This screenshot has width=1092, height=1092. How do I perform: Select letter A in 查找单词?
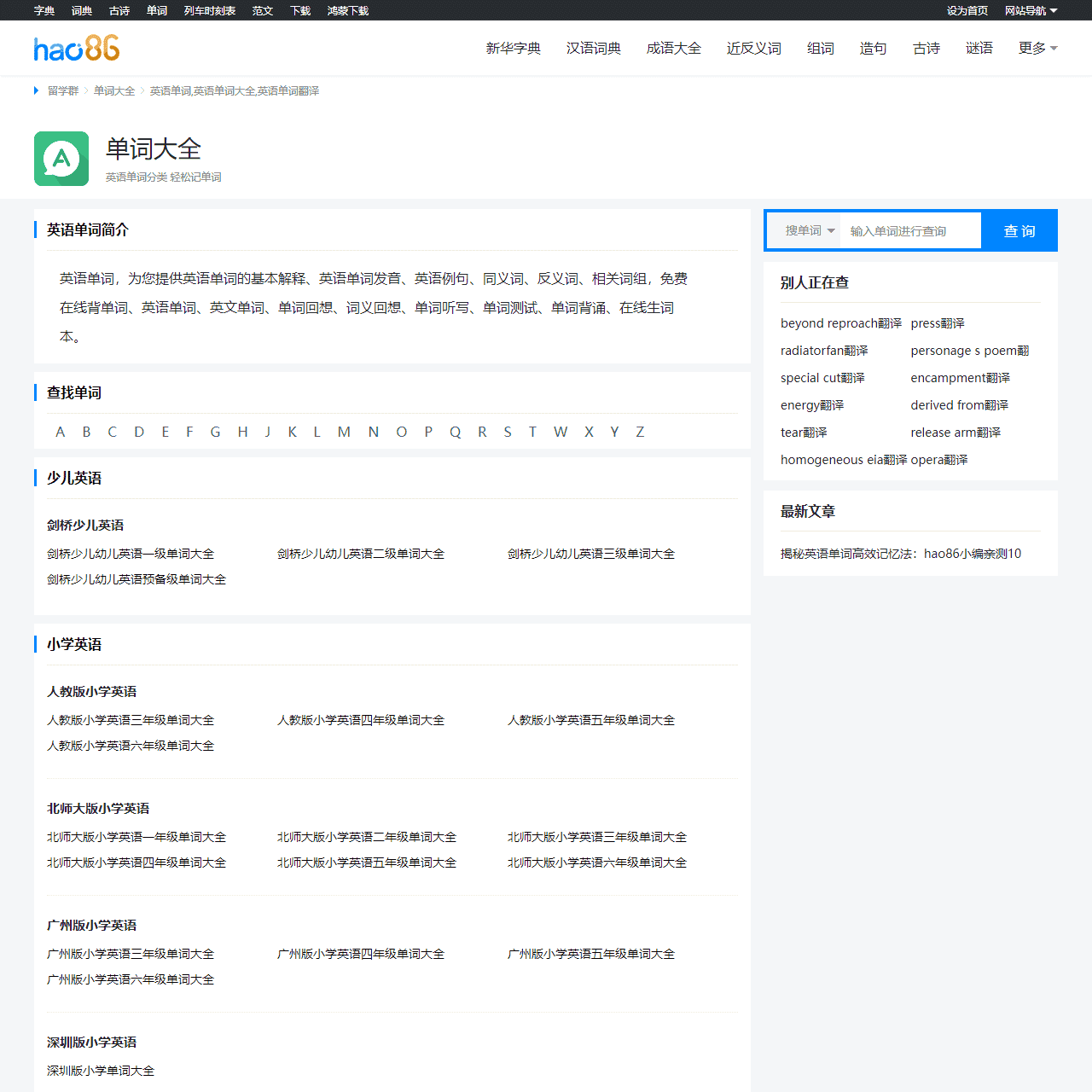click(x=60, y=433)
